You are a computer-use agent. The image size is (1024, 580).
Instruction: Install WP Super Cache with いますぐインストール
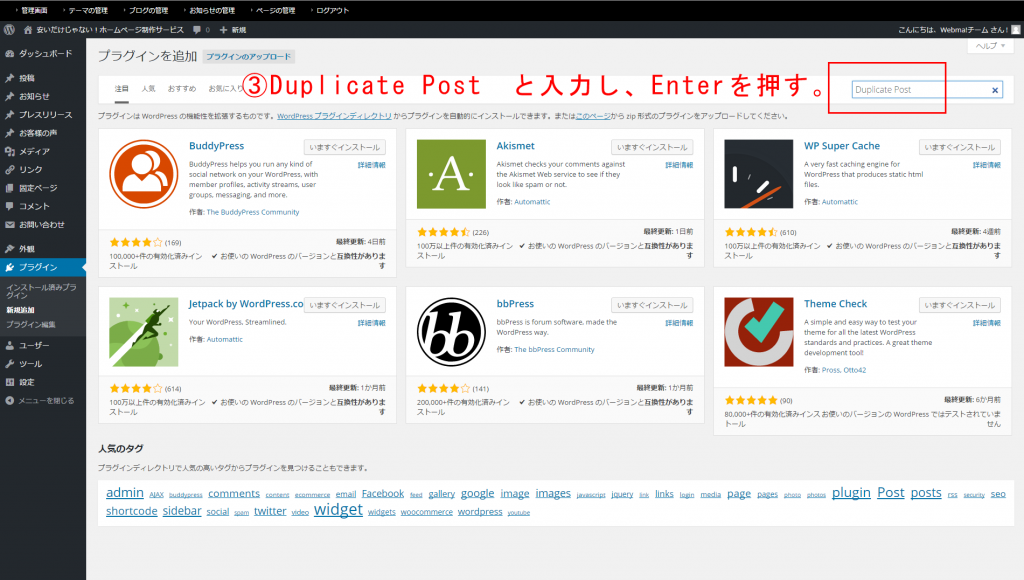point(960,148)
